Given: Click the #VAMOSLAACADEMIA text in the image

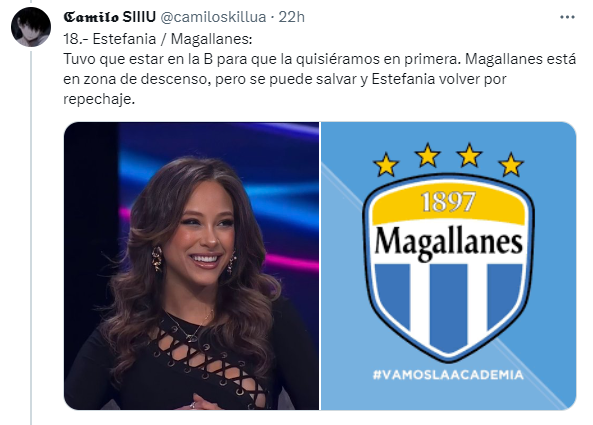Looking at the screenshot, I should coord(449,375).
